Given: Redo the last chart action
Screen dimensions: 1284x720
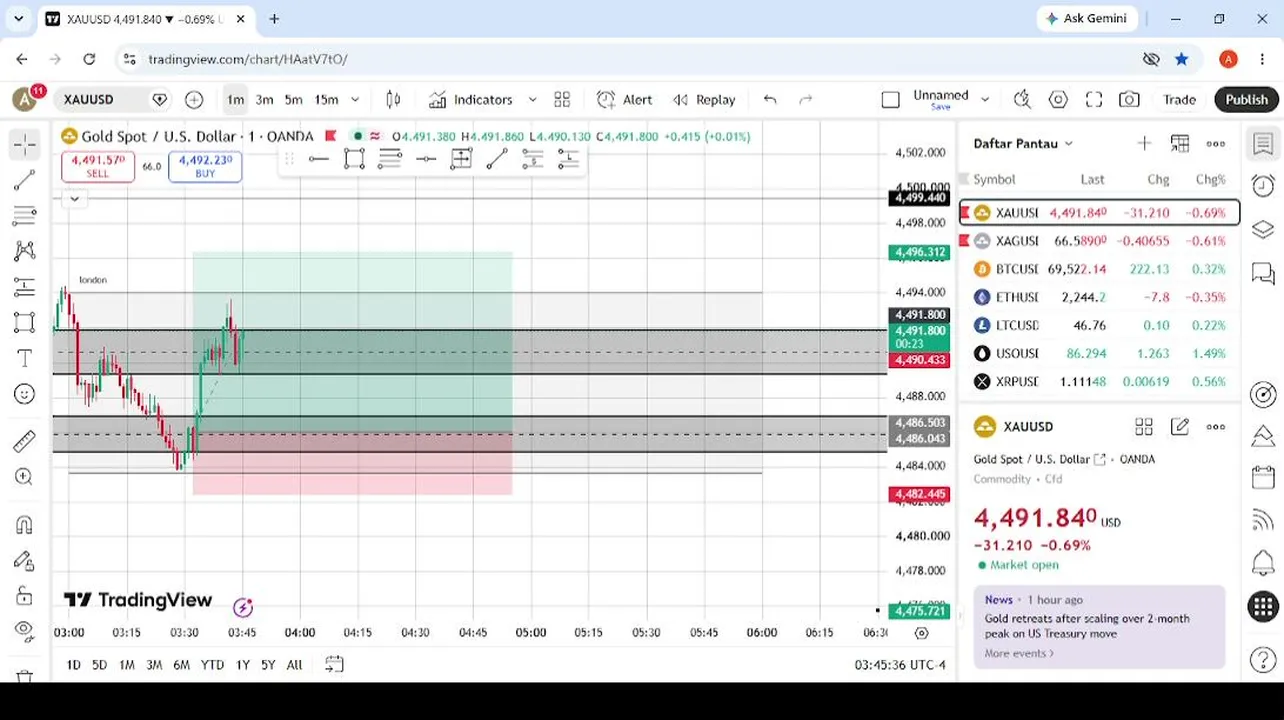Looking at the screenshot, I should click(806, 99).
